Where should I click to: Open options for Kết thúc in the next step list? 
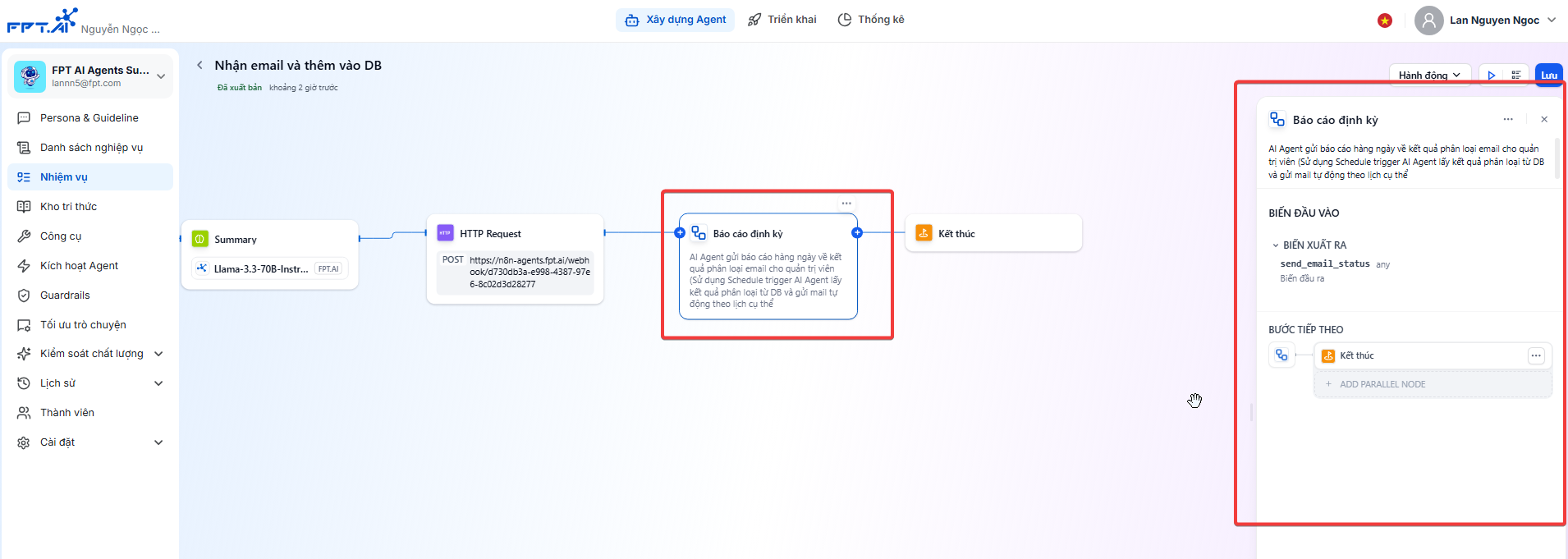[1536, 355]
